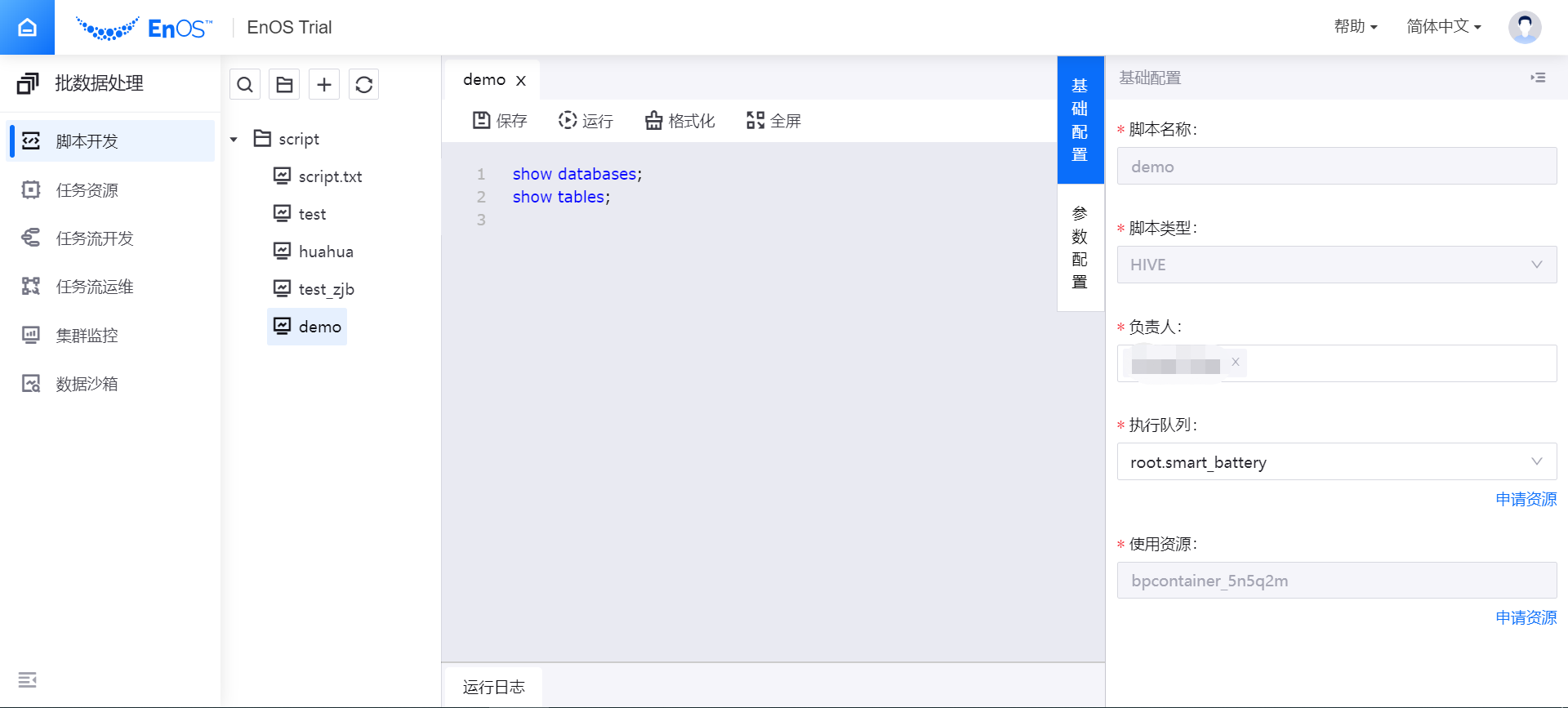
Task: Click the 批数据处理 module icon
Action: coord(28,83)
